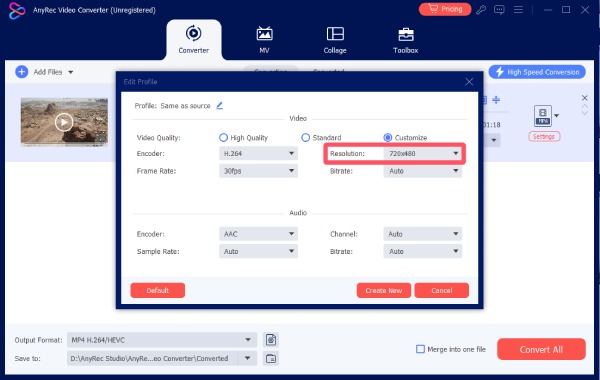The height and width of the screenshot is (380, 600).
Task: Click the blue plus Add Files icon
Action: coord(21,72)
